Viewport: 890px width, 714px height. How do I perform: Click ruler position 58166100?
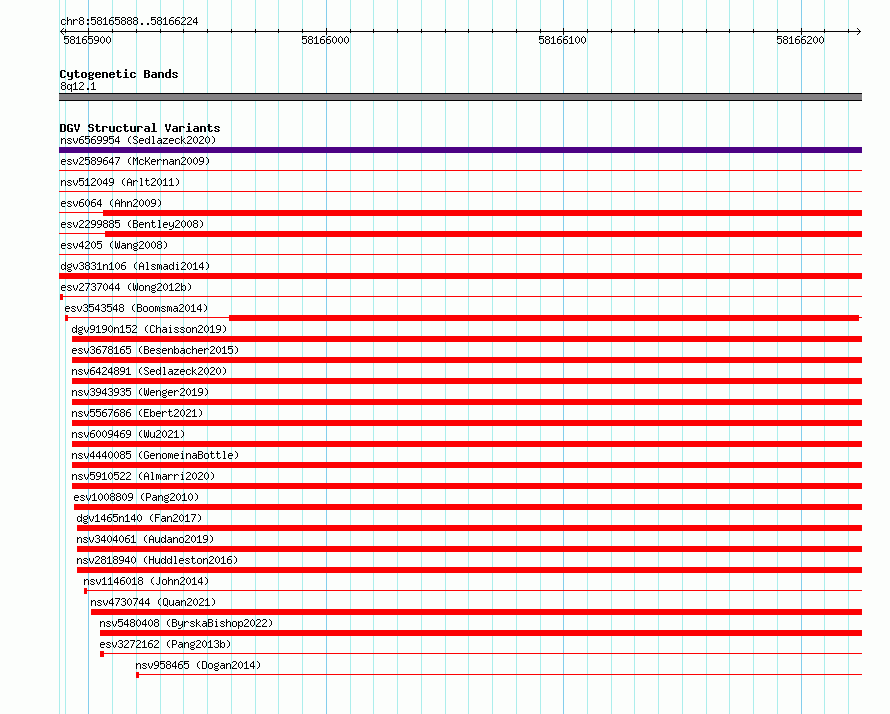562,40
